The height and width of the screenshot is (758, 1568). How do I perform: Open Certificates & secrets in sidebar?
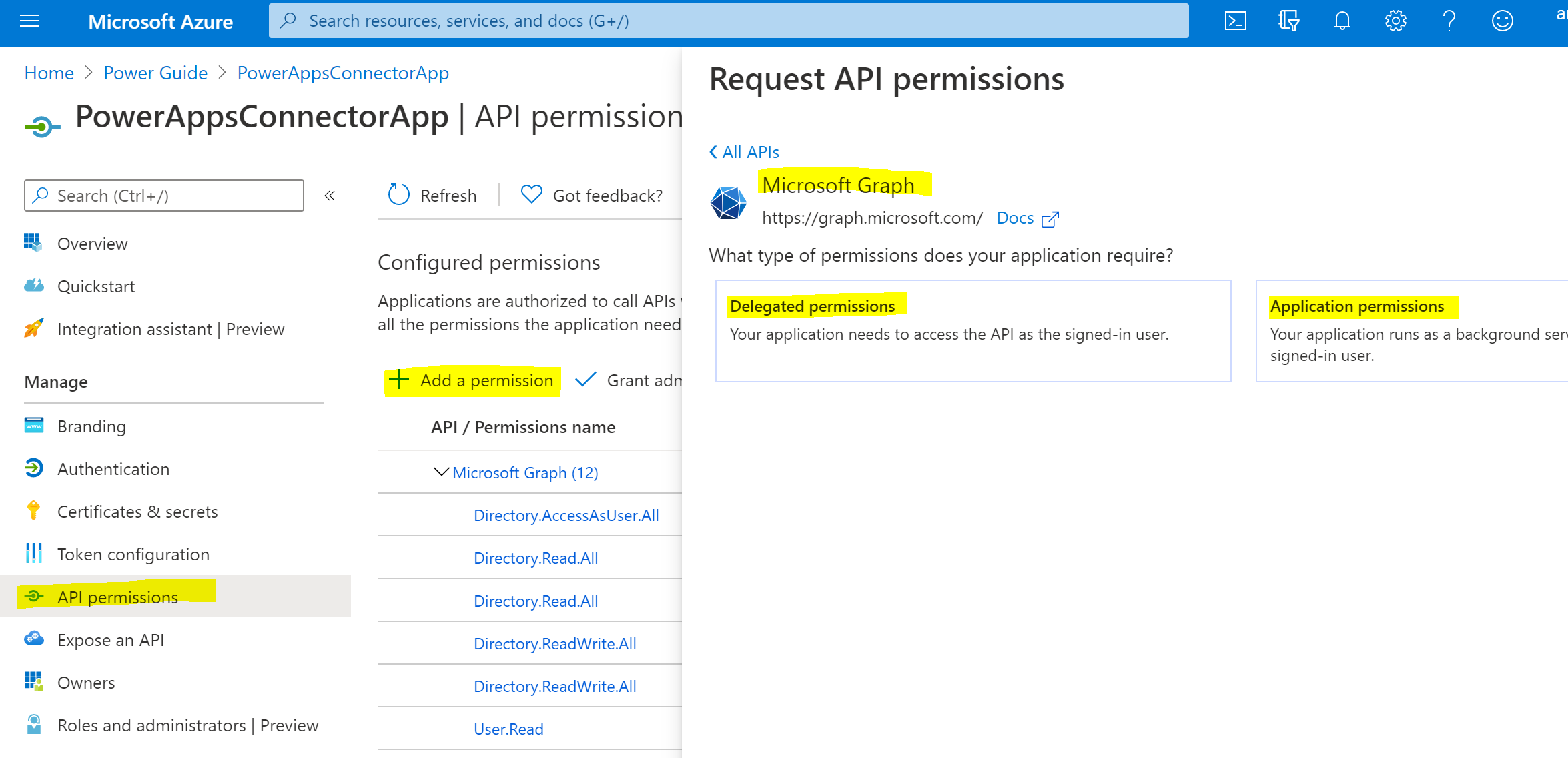click(x=137, y=512)
